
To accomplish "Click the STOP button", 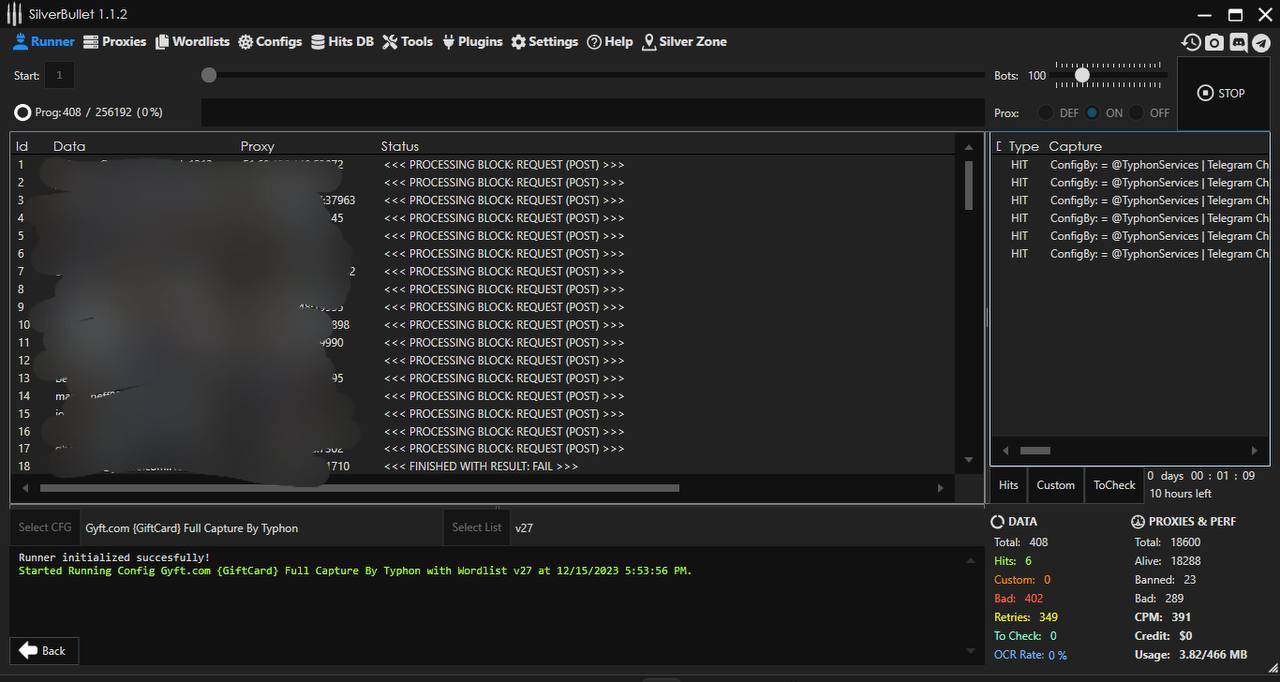I will [x=1222, y=93].
